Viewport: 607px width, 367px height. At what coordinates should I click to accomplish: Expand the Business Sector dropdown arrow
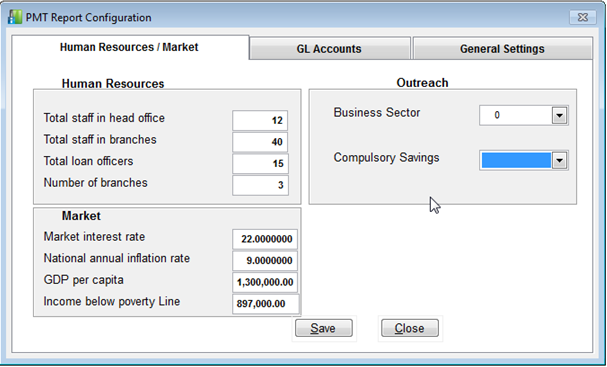pyautogui.click(x=559, y=115)
